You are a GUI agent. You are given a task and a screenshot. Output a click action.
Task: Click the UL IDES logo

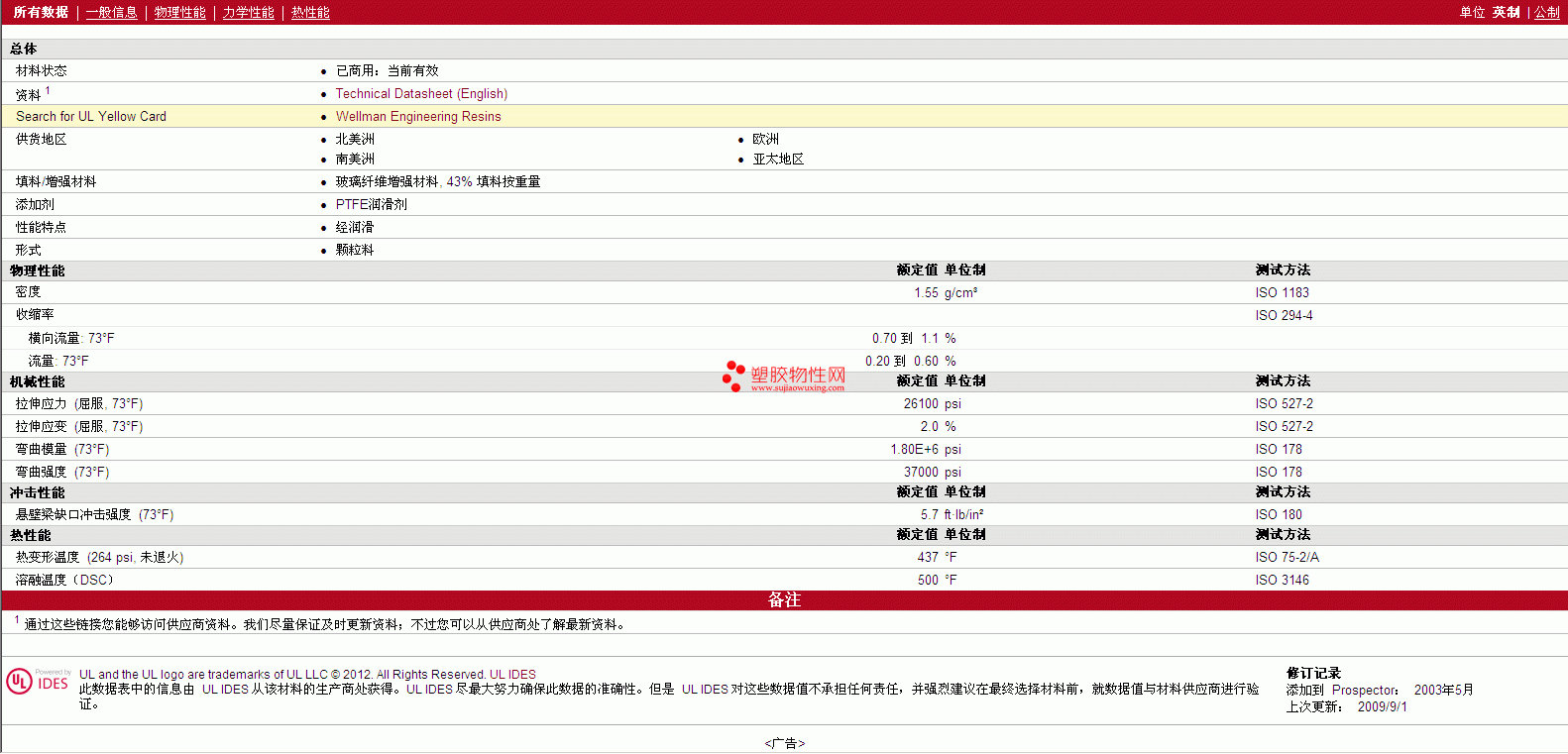click(x=39, y=681)
